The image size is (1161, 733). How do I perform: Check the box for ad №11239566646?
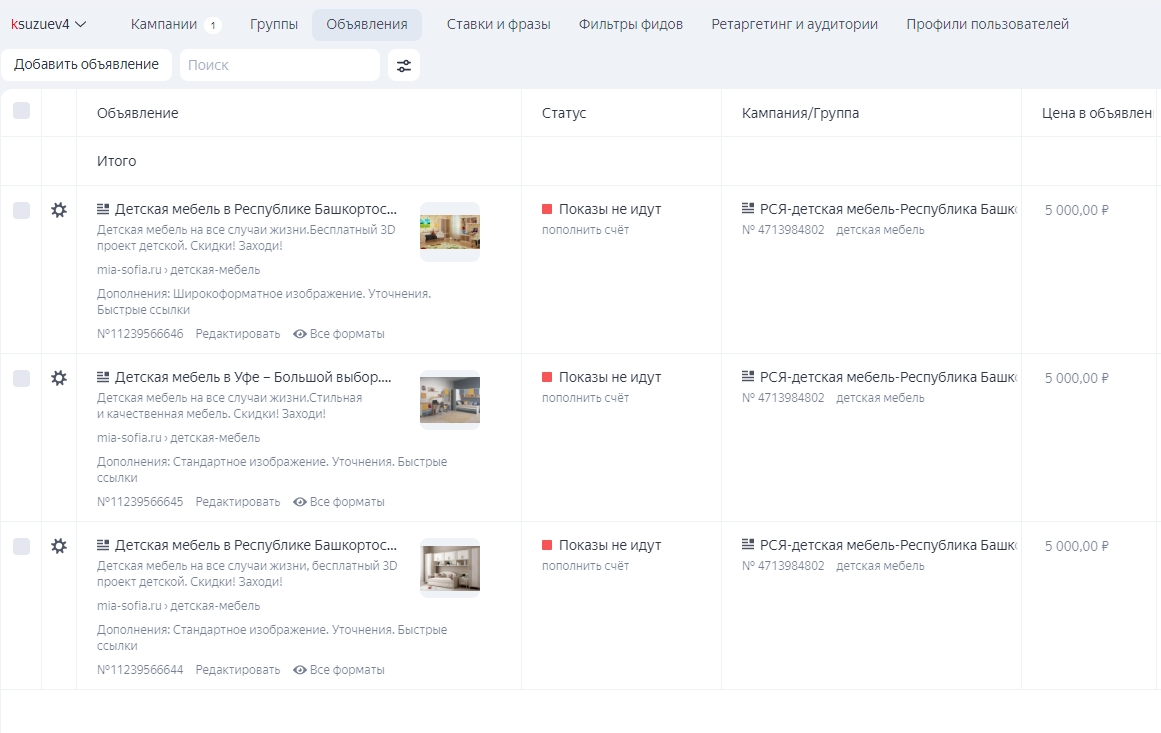21,210
